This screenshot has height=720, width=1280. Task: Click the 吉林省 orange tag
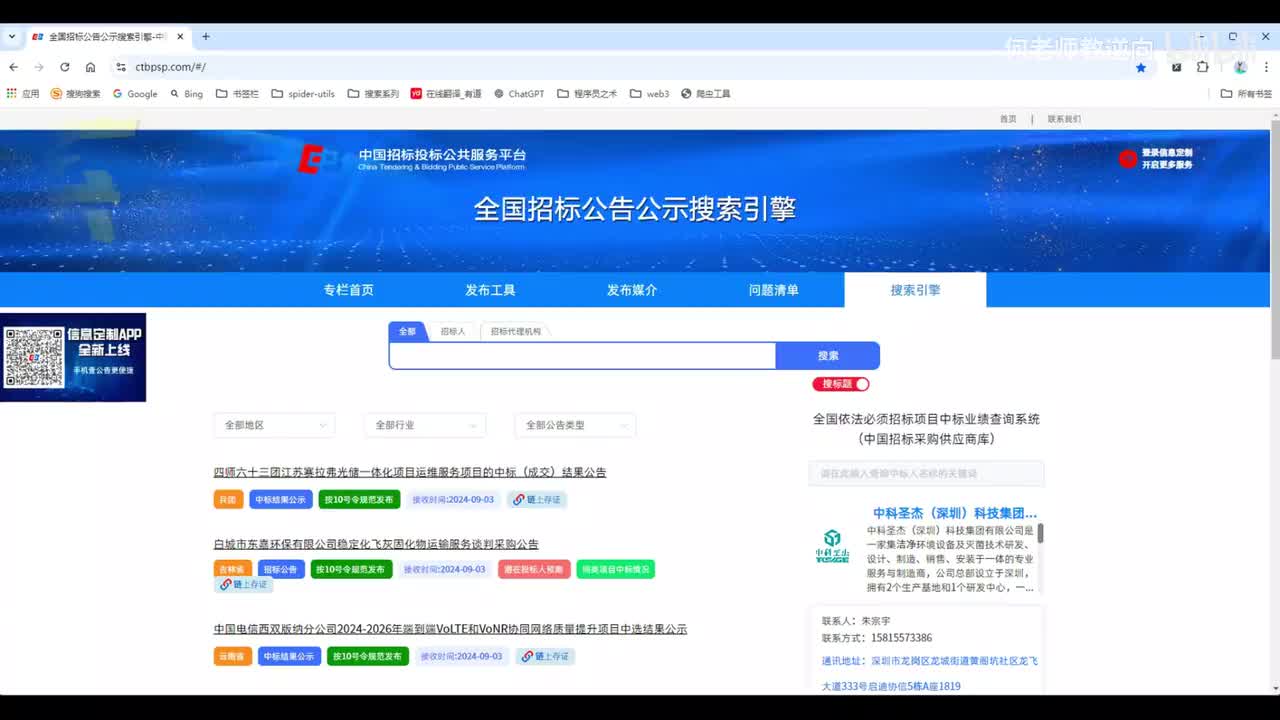pos(232,569)
